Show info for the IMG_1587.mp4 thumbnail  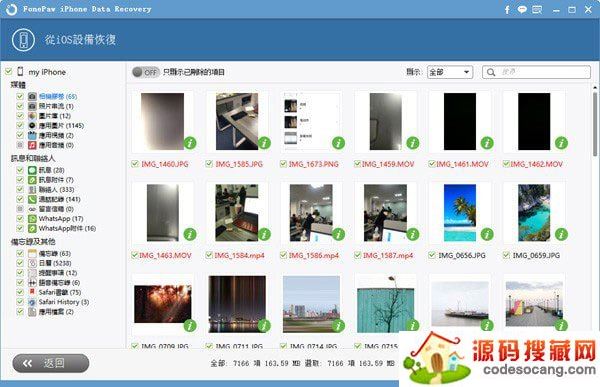pyautogui.click(x=413, y=234)
